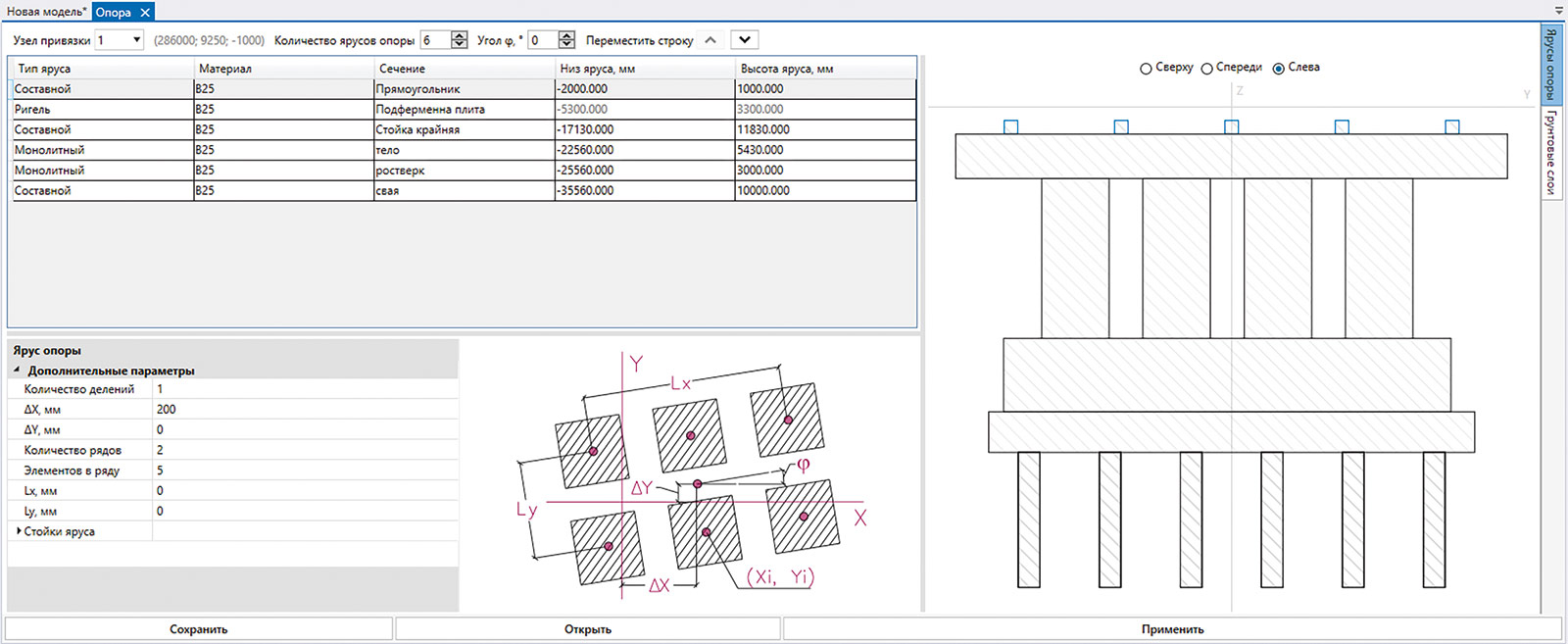Move the selected row down with the arrow
Viewport: 1568px width, 644px height.
(x=745, y=40)
